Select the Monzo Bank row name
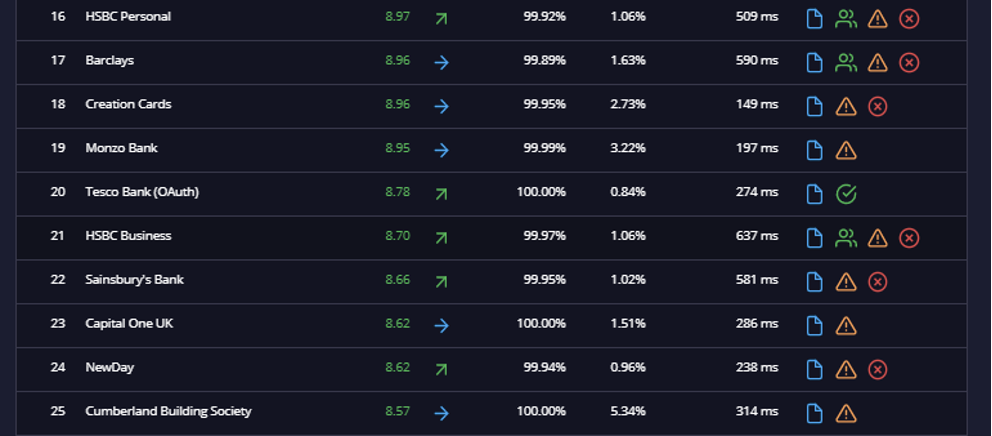992x436 pixels. 121,148
